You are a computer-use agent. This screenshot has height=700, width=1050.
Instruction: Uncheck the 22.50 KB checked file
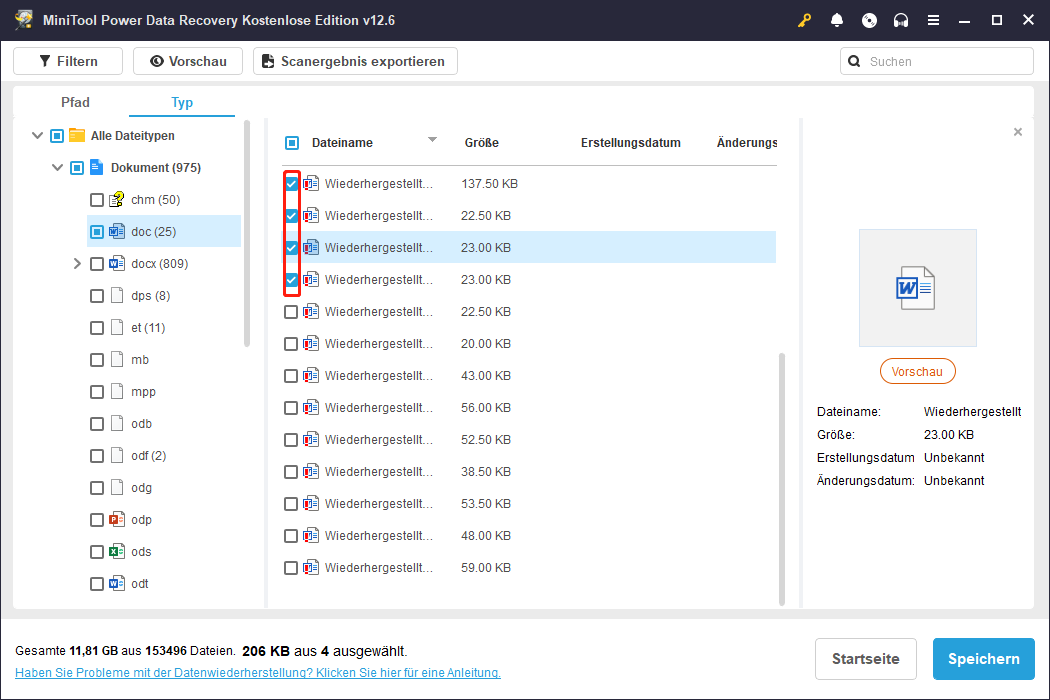[x=291, y=216]
